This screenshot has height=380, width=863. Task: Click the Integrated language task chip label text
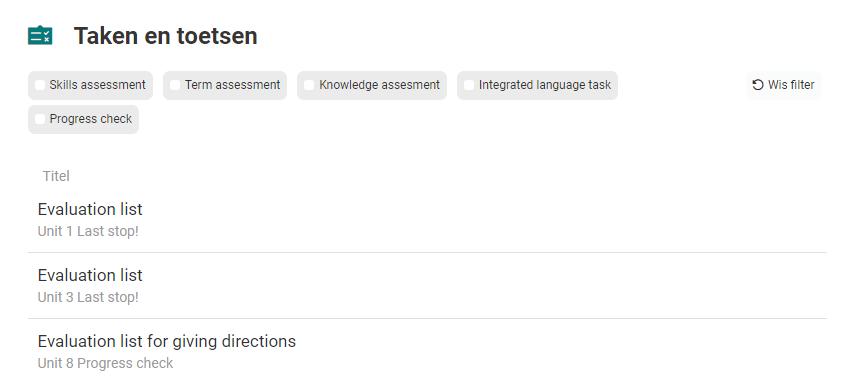545,85
